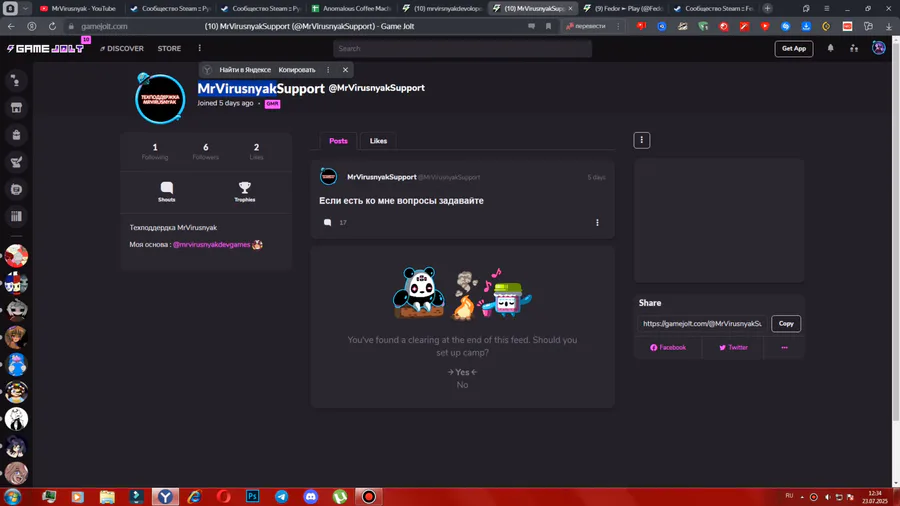Open Discord from the taskbar
The image size is (900, 506).
311,497
